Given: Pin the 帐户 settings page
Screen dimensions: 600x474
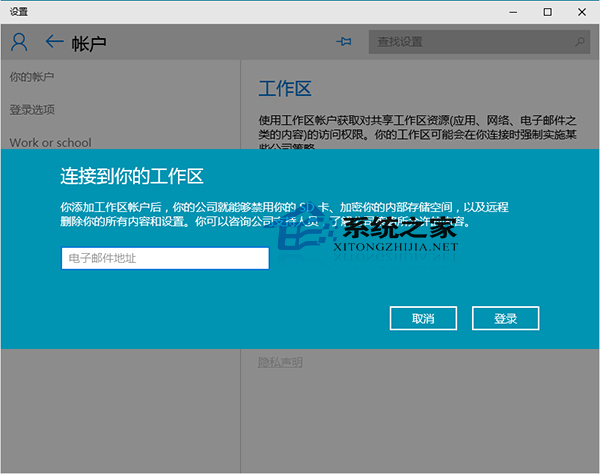Looking at the screenshot, I should pos(345,42).
